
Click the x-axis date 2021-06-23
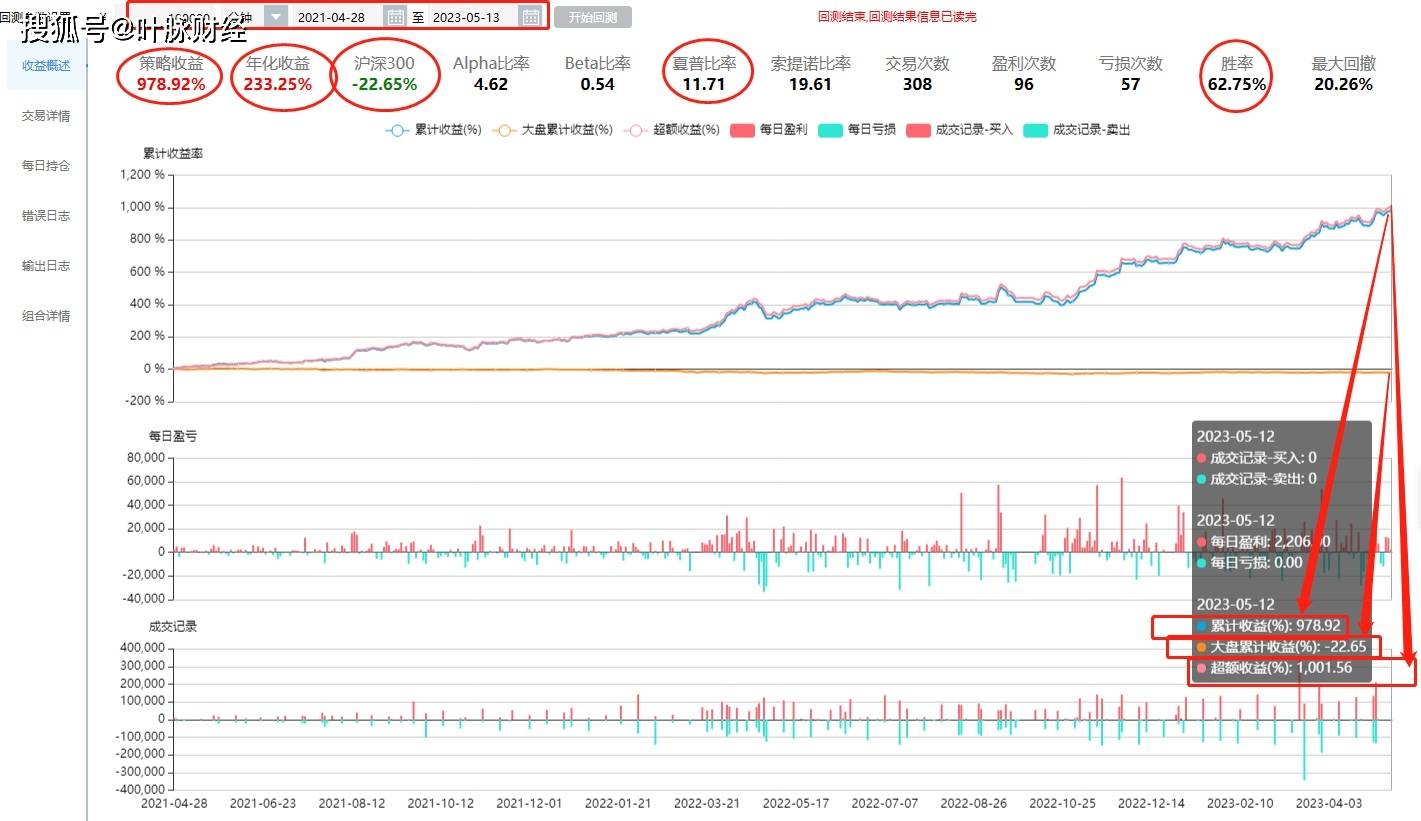[x=264, y=802]
